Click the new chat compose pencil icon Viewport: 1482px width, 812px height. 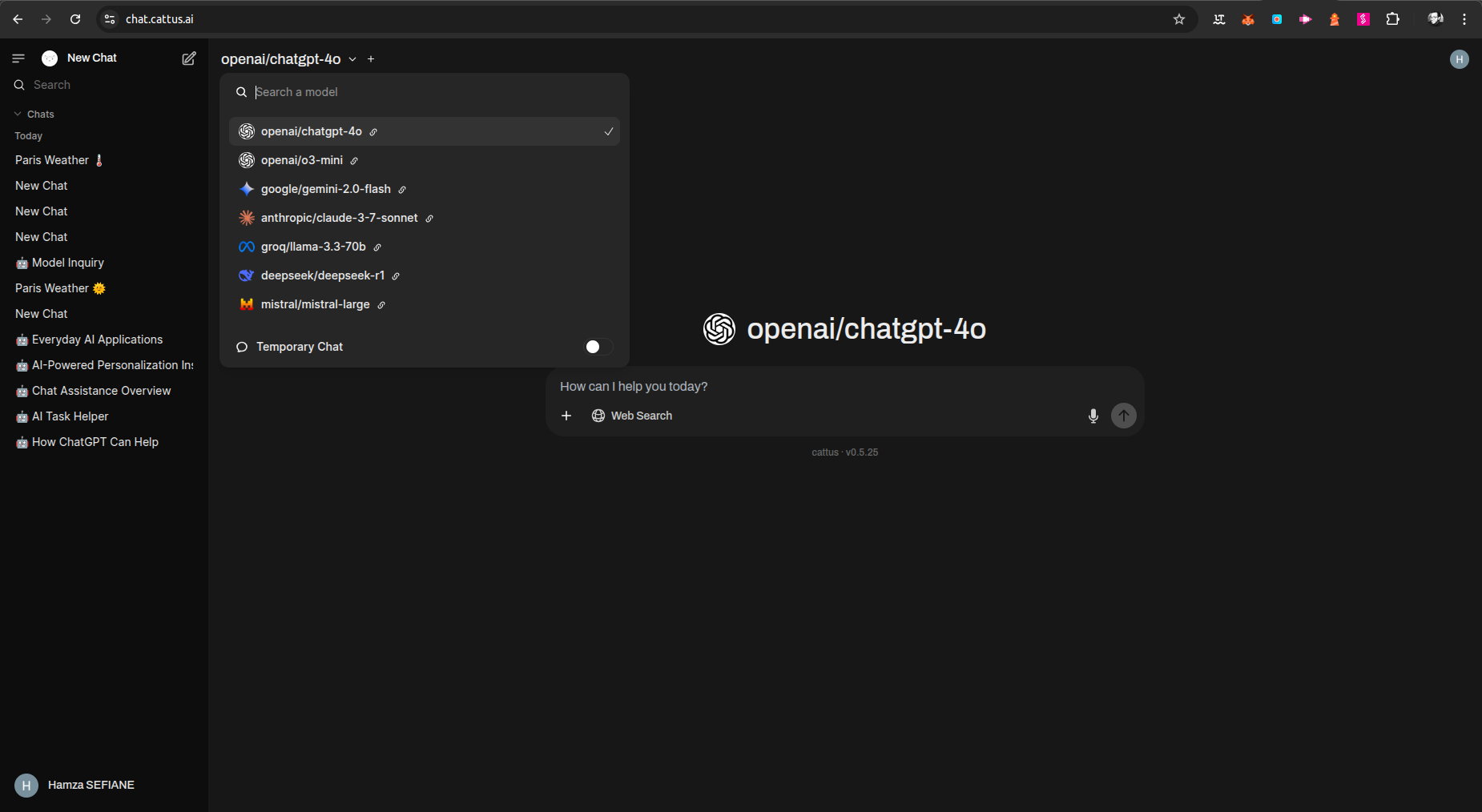pyautogui.click(x=189, y=58)
